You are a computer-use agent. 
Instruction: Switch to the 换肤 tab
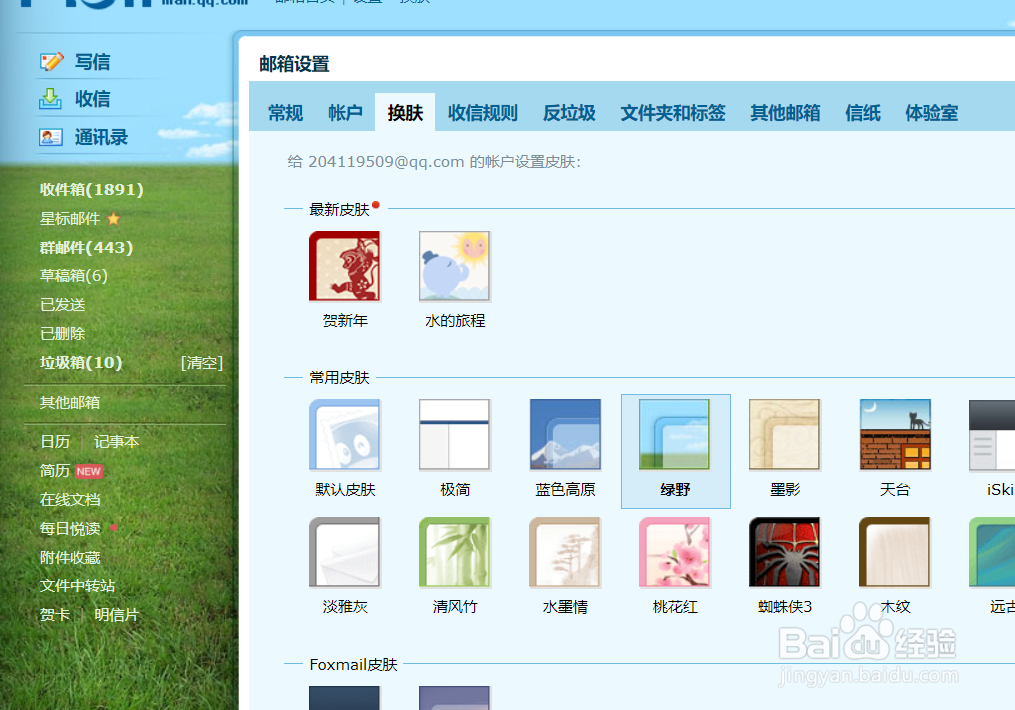coord(405,113)
